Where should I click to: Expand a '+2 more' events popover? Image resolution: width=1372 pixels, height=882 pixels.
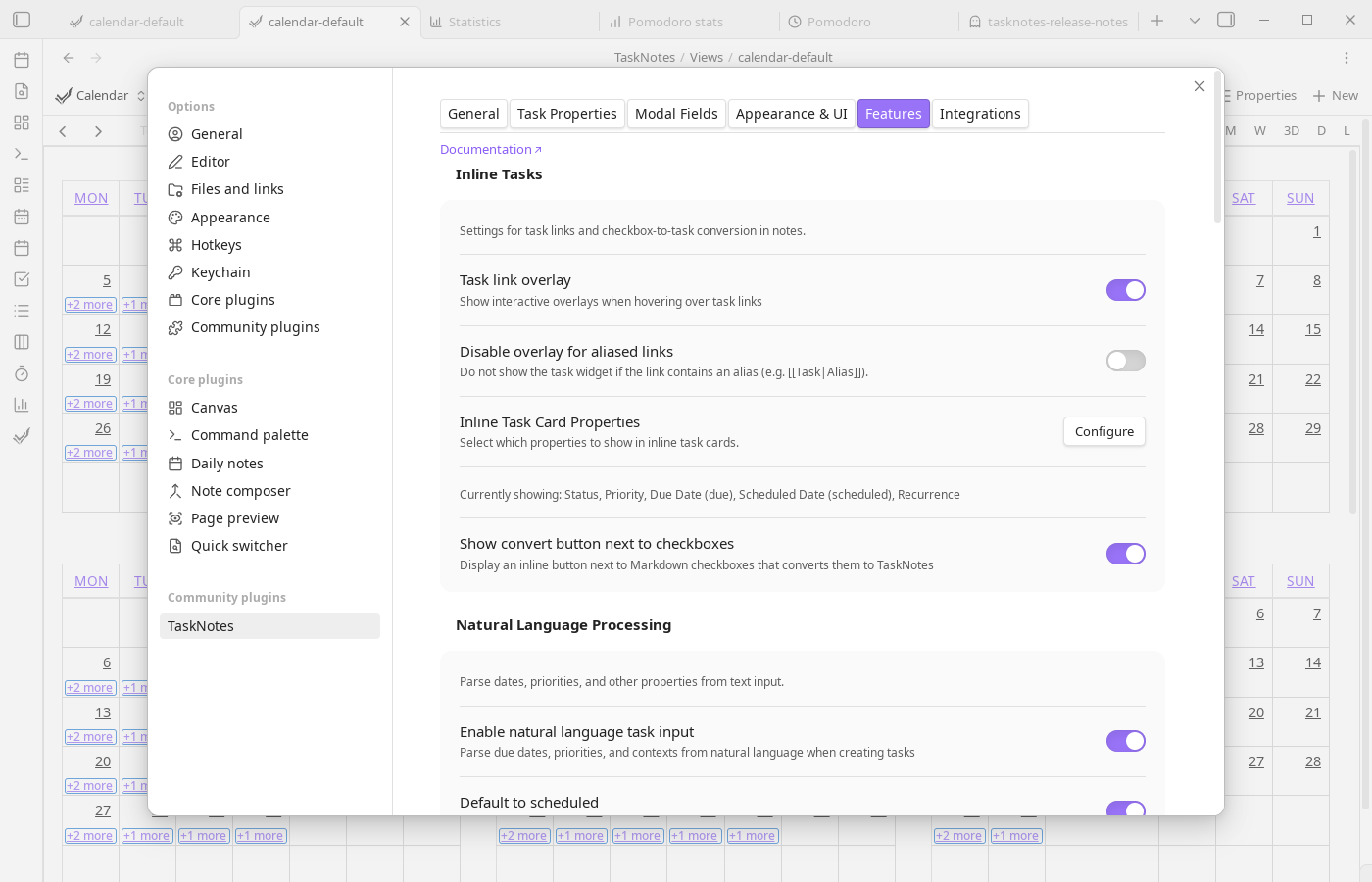(89, 304)
